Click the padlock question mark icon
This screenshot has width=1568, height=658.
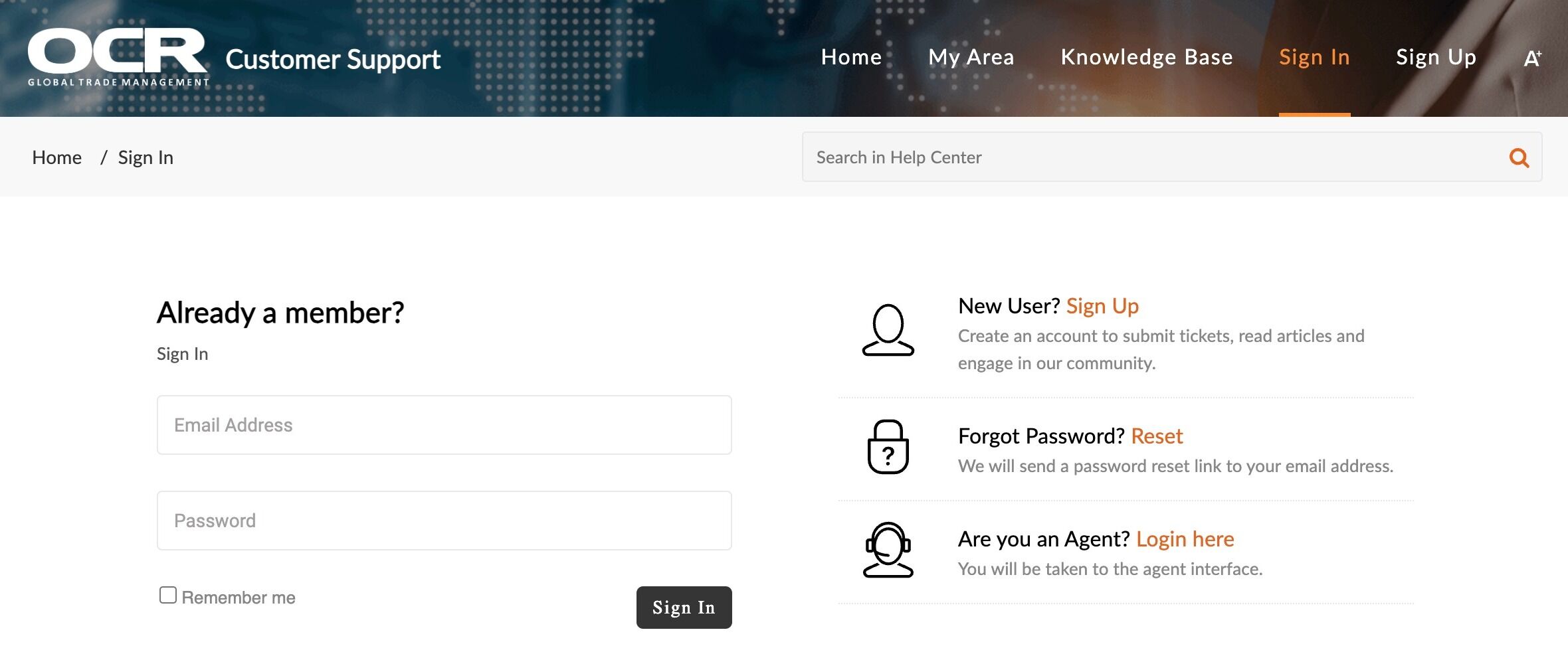[x=888, y=447]
